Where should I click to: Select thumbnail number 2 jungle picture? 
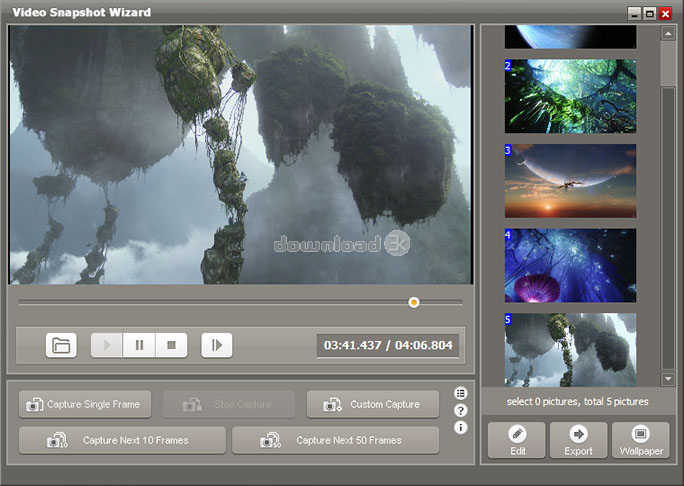[x=570, y=96]
